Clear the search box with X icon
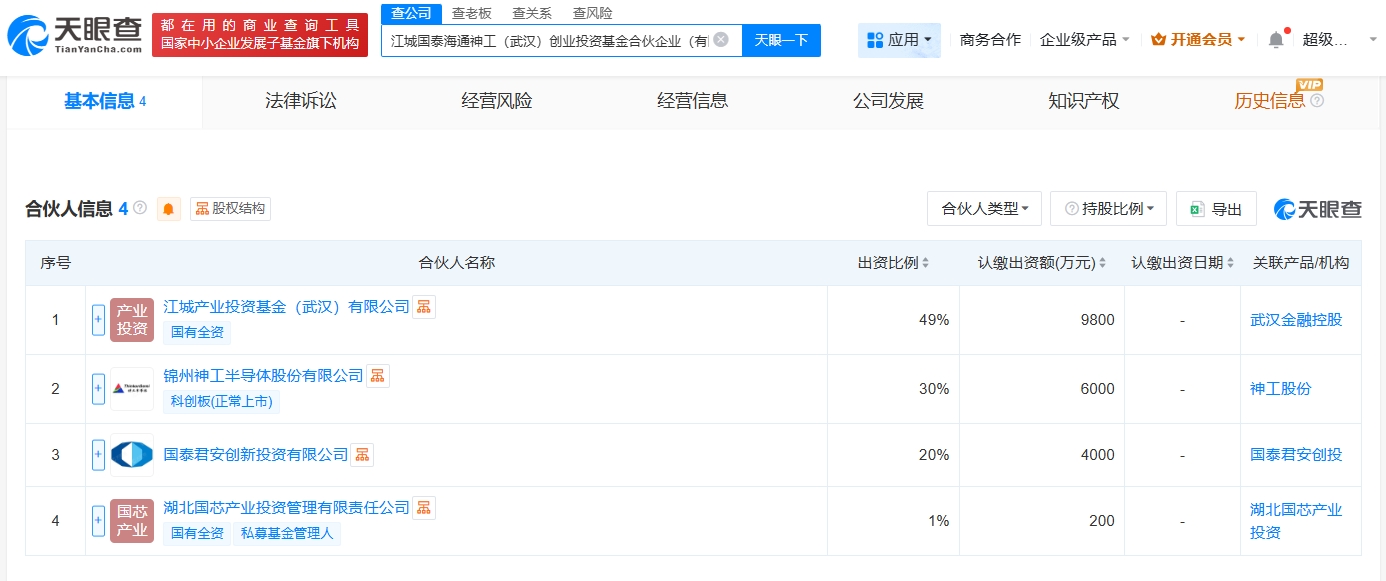Viewport: 1386px width, 581px height. pyautogui.click(x=720, y=40)
